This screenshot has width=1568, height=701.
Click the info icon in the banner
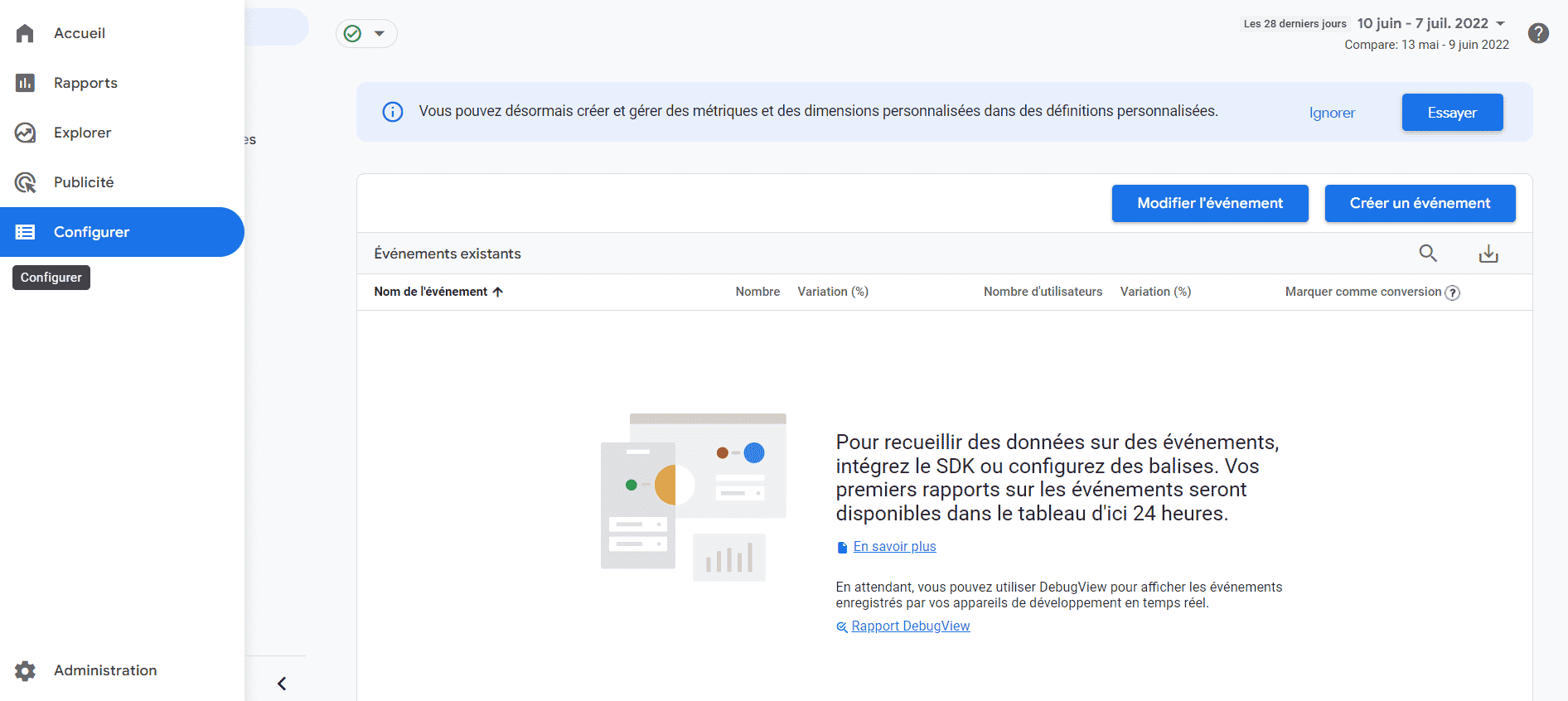[x=393, y=112]
